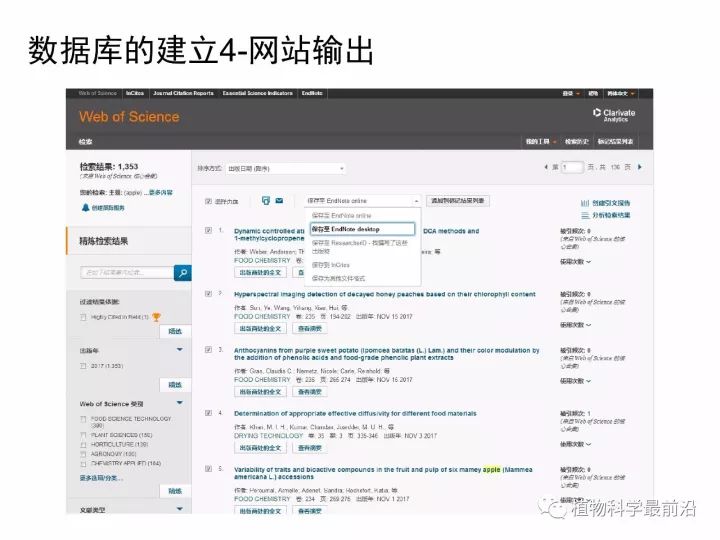Choose the EndNote desktop save option
Screen dimensions: 720x540
pos(345,229)
